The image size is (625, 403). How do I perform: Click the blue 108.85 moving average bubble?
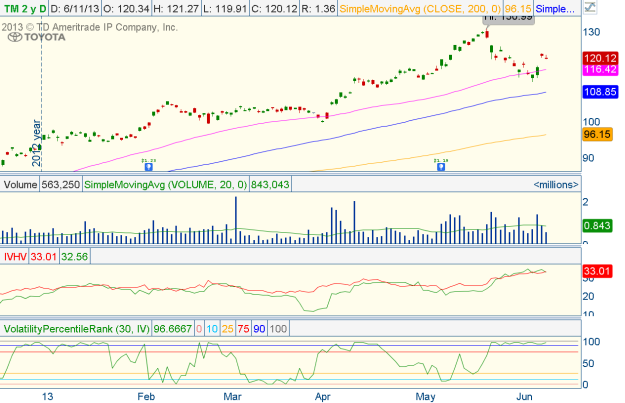pos(600,92)
